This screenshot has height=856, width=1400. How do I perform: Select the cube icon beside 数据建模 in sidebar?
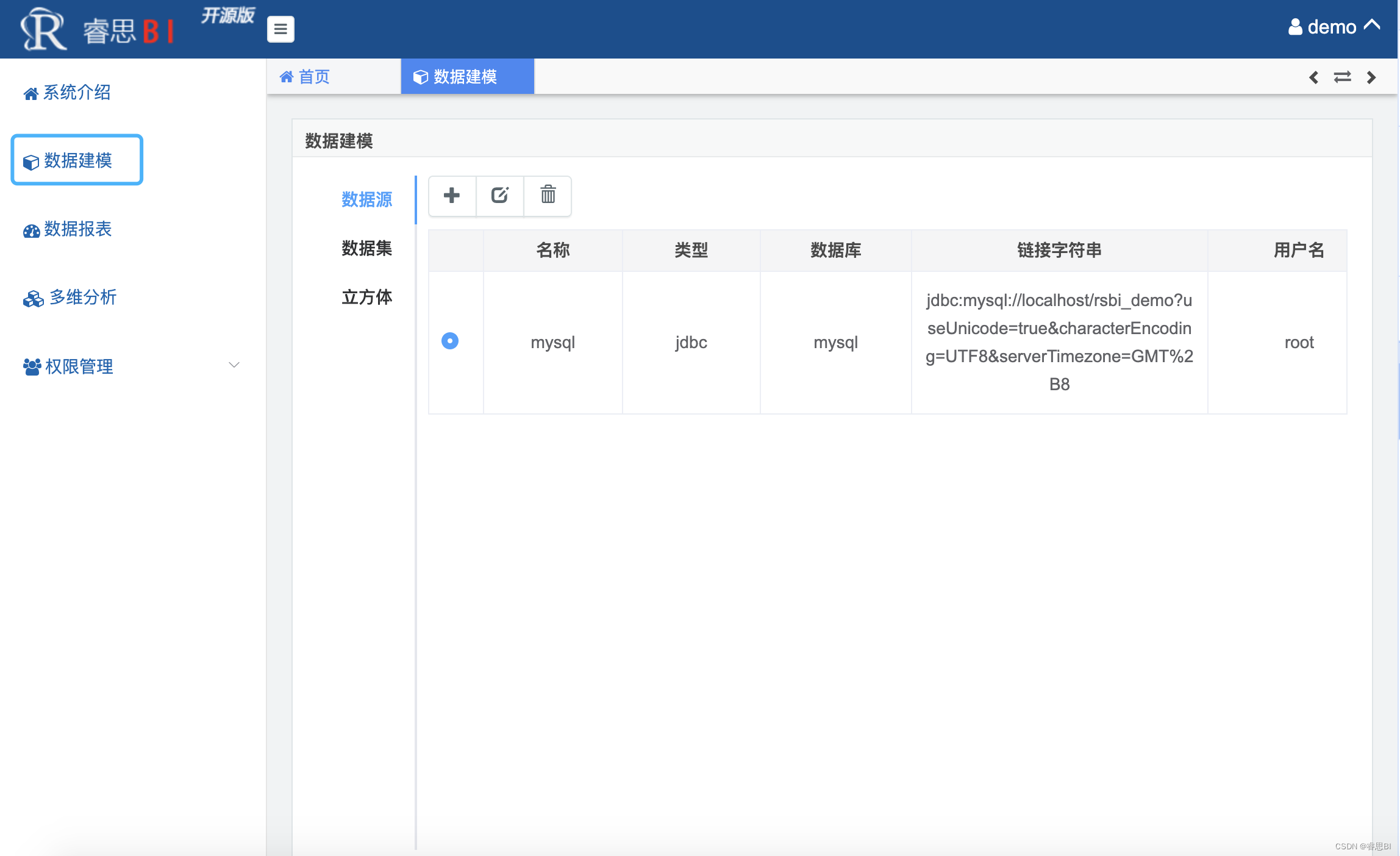tap(30, 162)
